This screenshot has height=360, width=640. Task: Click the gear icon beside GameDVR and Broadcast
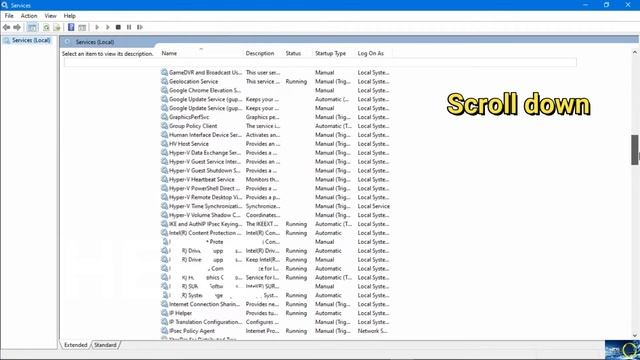[x=164, y=72]
